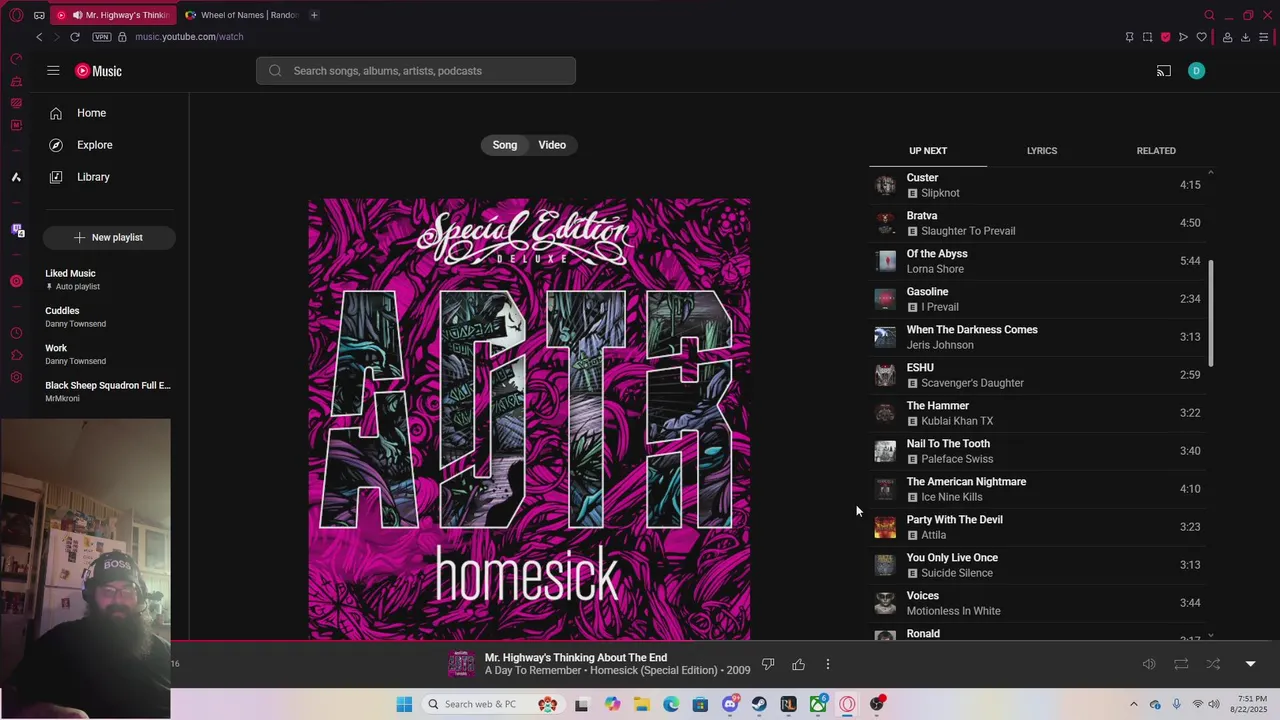Viewport: 1280px width, 720px height.
Task: Open the Library section in sidebar
Action: click(109, 177)
